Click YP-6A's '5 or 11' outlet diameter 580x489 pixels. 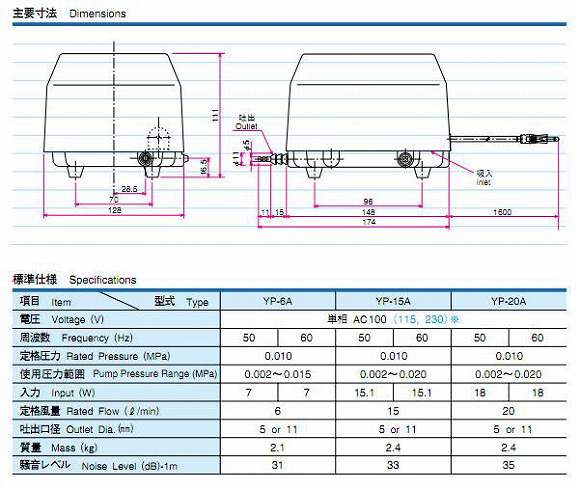coord(279,429)
